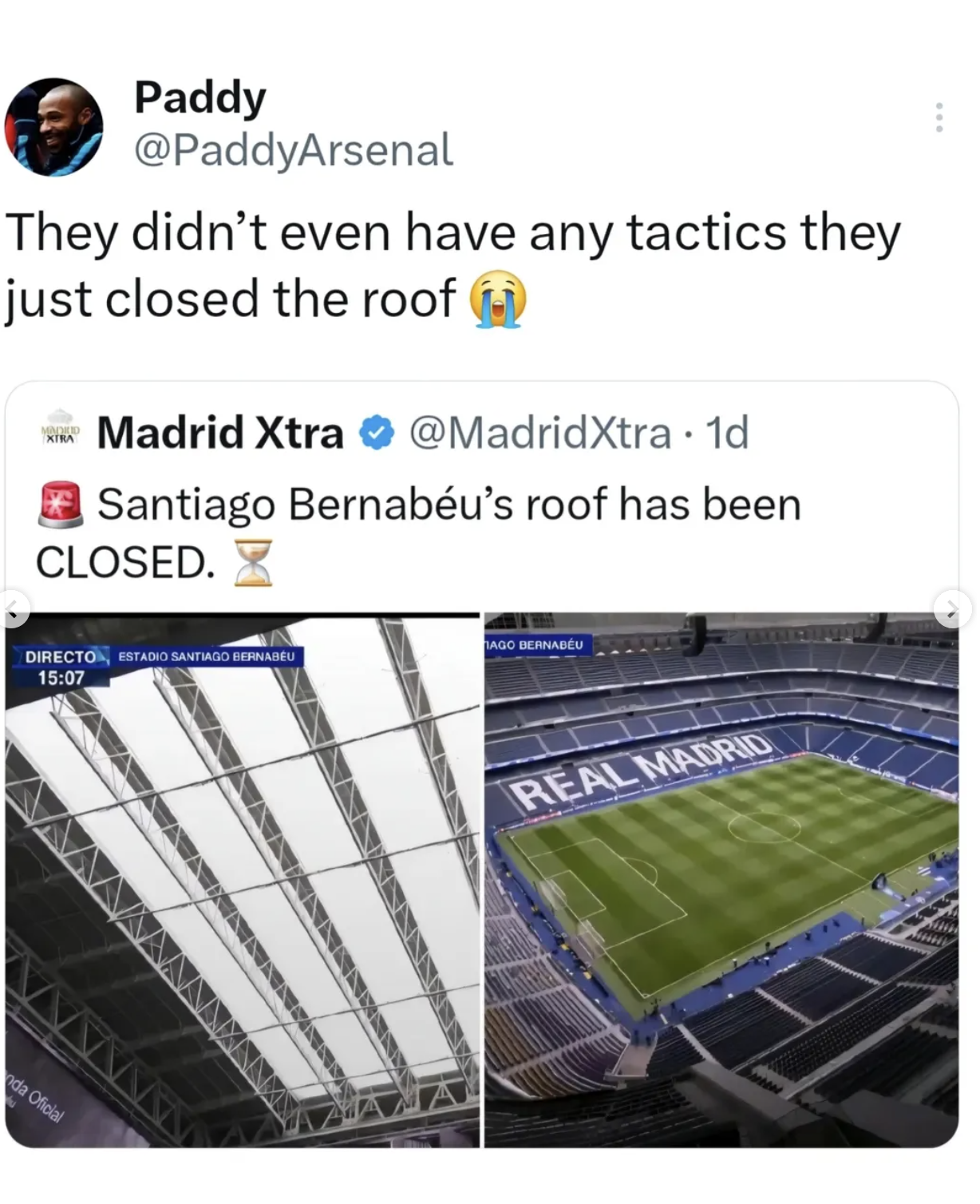Open the Paddy display name
Viewport: 980px width, 1204px height.
point(200,97)
